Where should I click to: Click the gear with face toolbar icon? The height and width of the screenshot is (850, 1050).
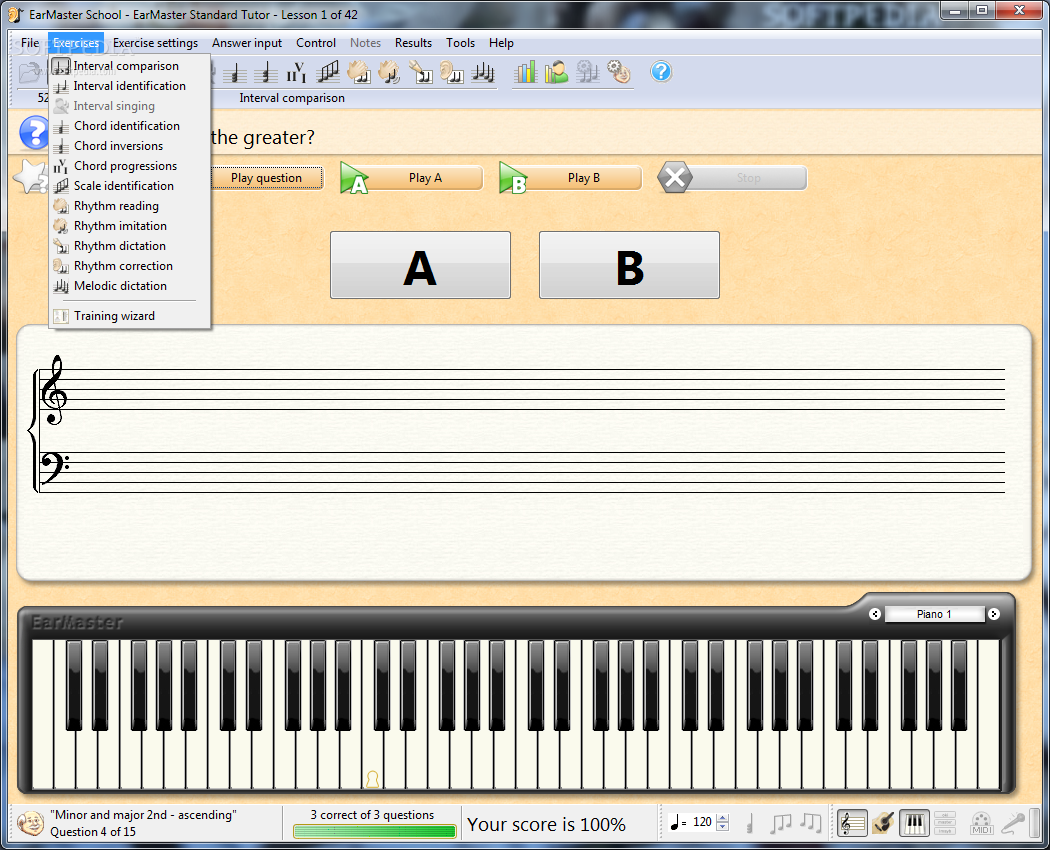(619, 72)
